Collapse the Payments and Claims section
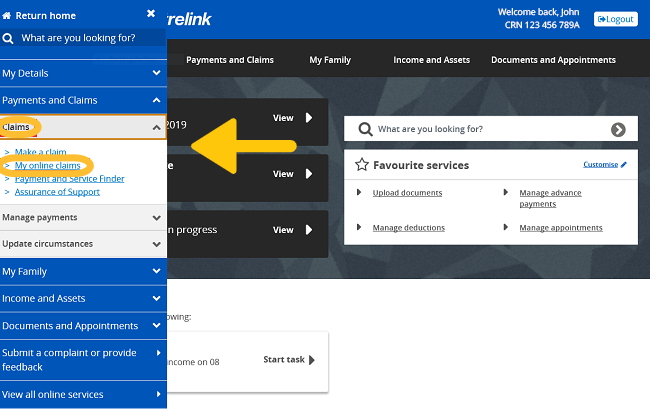The image size is (650, 409). (156, 100)
